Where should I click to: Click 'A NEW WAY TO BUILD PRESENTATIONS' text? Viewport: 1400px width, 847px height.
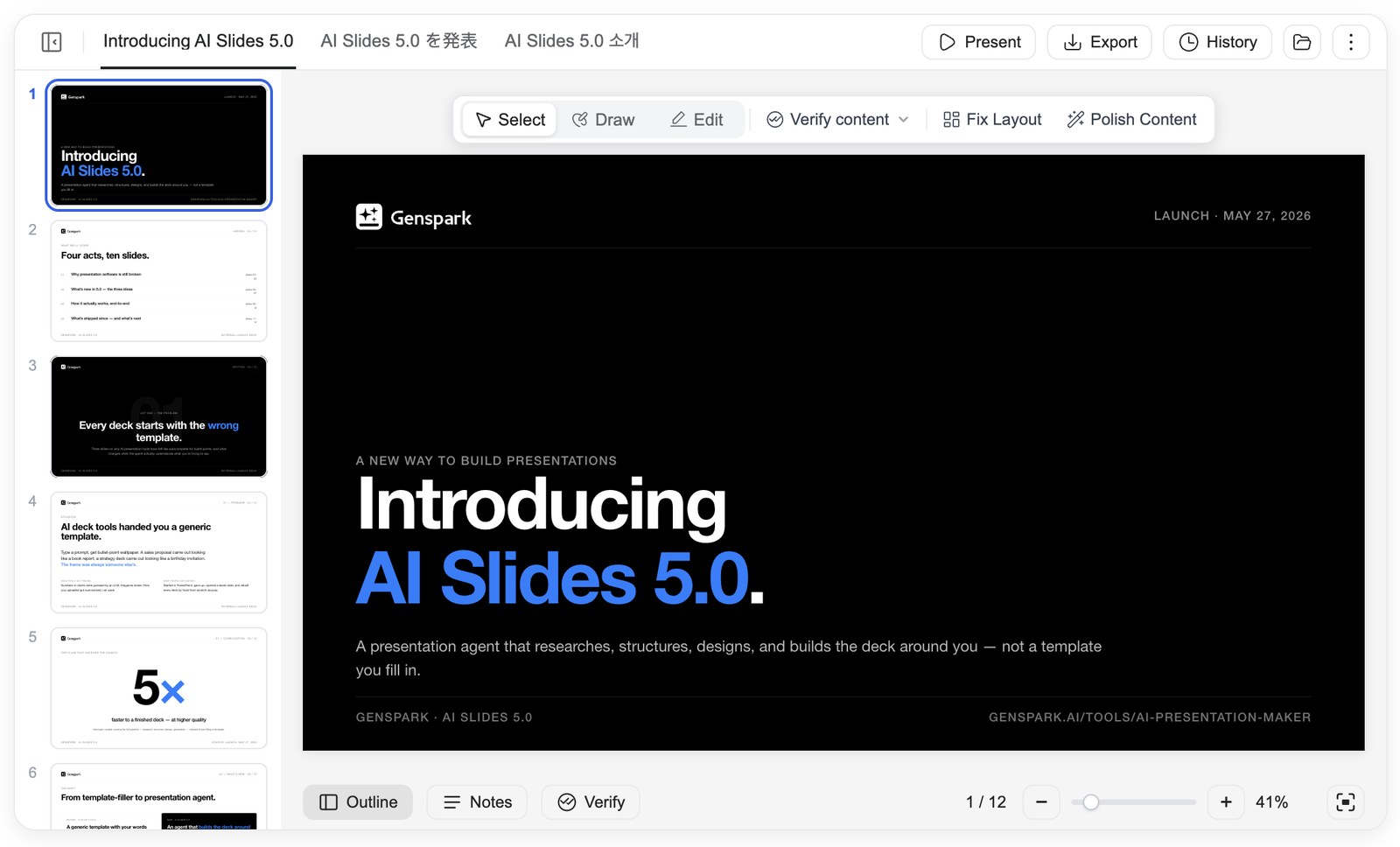tap(486, 460)
